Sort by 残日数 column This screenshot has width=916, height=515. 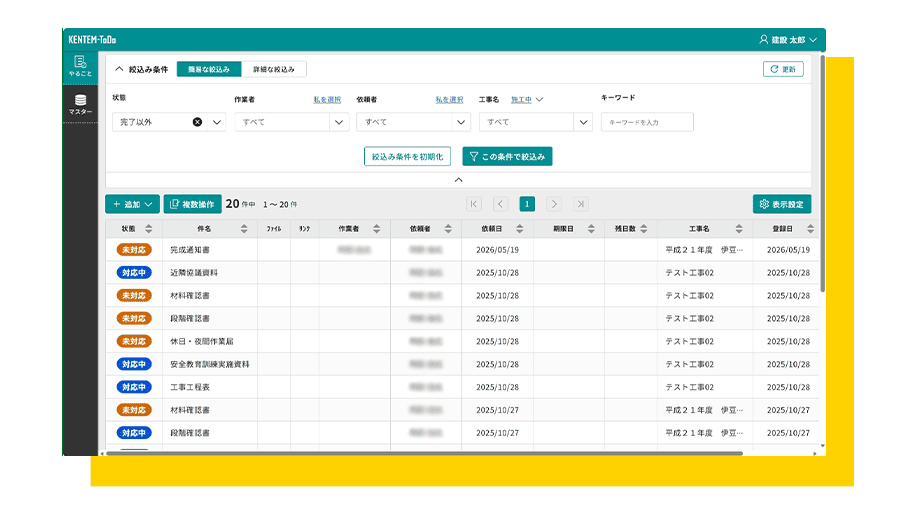click(644, 229)
